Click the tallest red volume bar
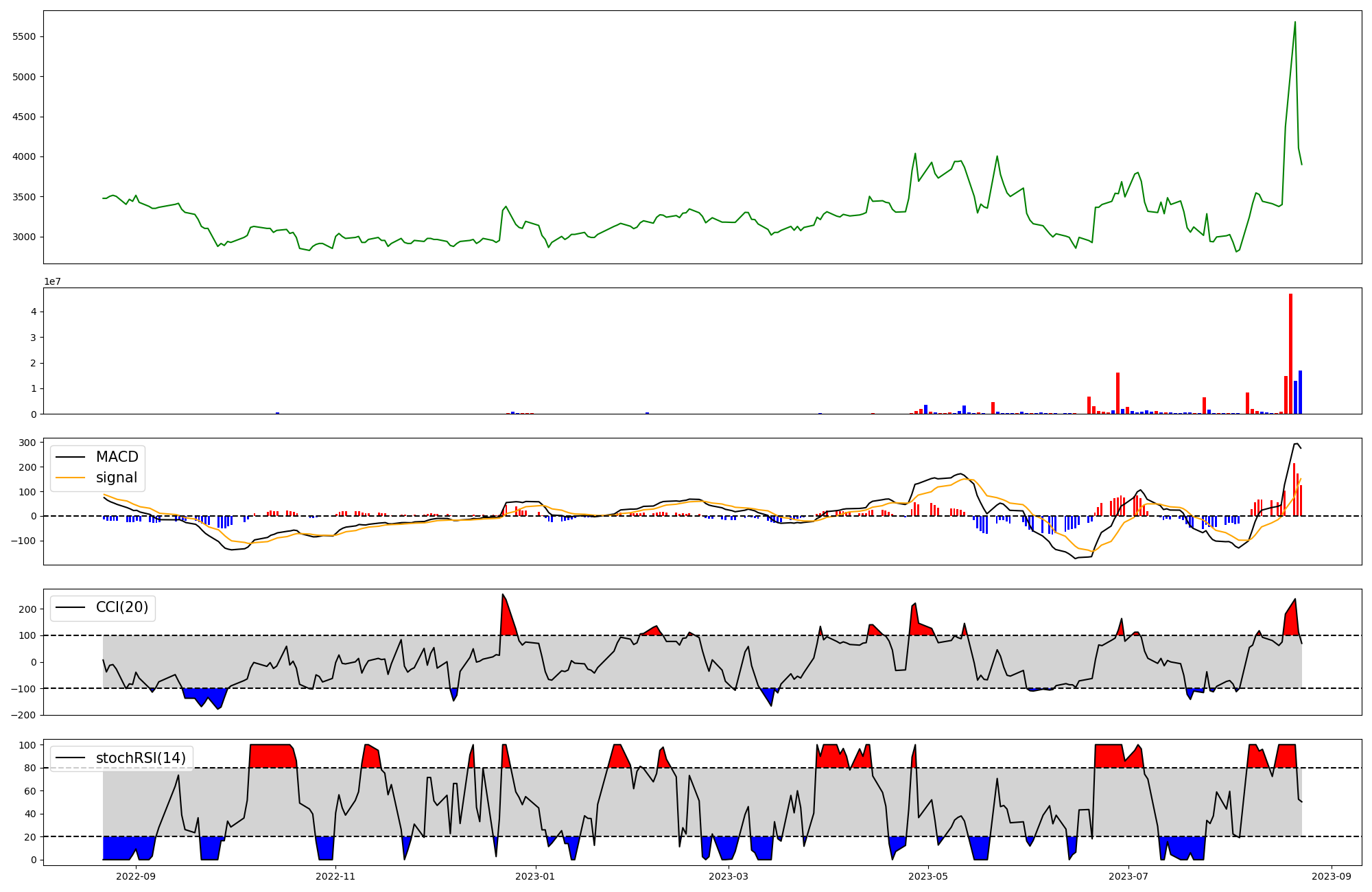 click(1290, 353)
